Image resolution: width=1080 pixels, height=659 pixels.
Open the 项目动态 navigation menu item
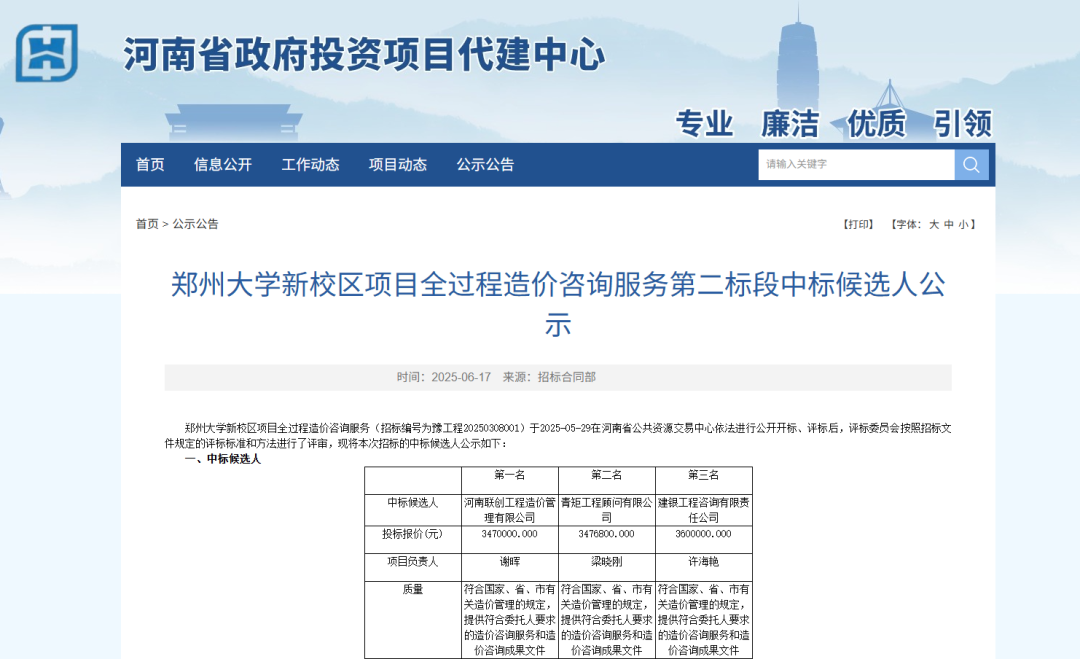pos(398,165)
